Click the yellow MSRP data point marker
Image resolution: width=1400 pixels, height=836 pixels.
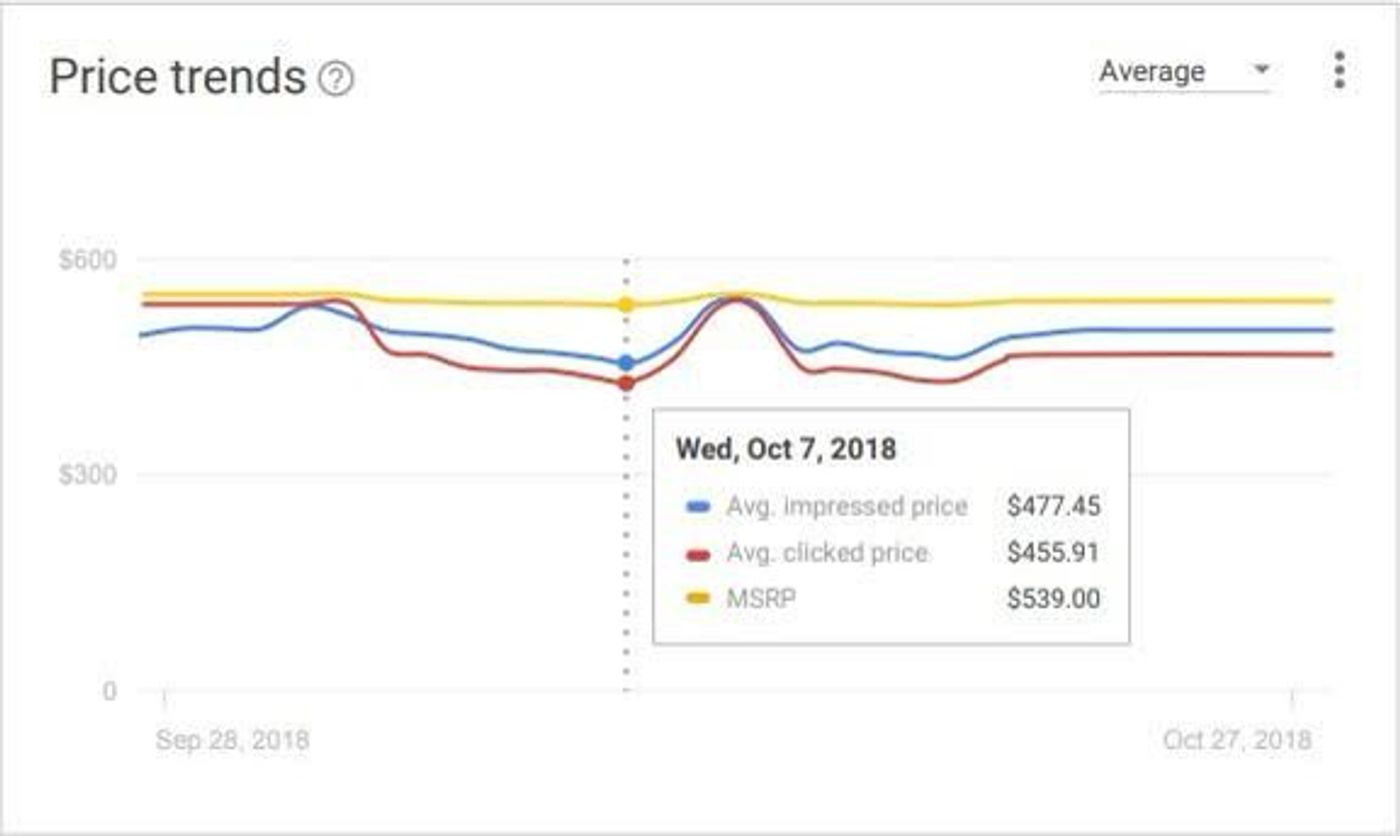tap(626, 305)
